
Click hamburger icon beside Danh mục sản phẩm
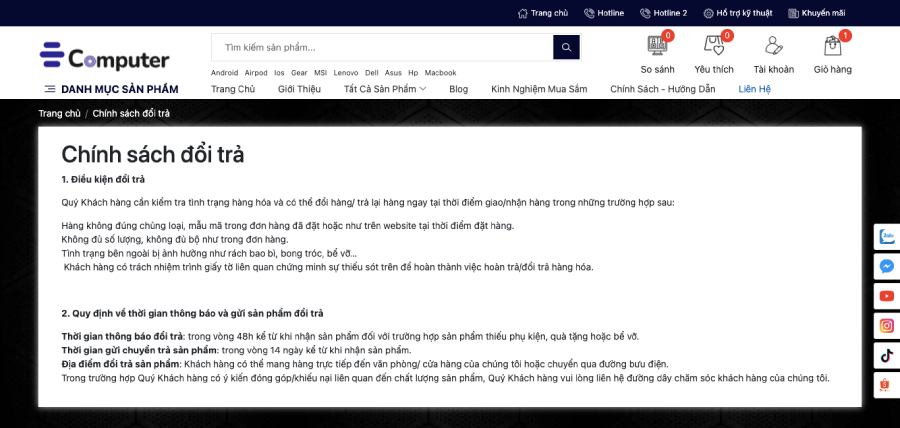50,89
